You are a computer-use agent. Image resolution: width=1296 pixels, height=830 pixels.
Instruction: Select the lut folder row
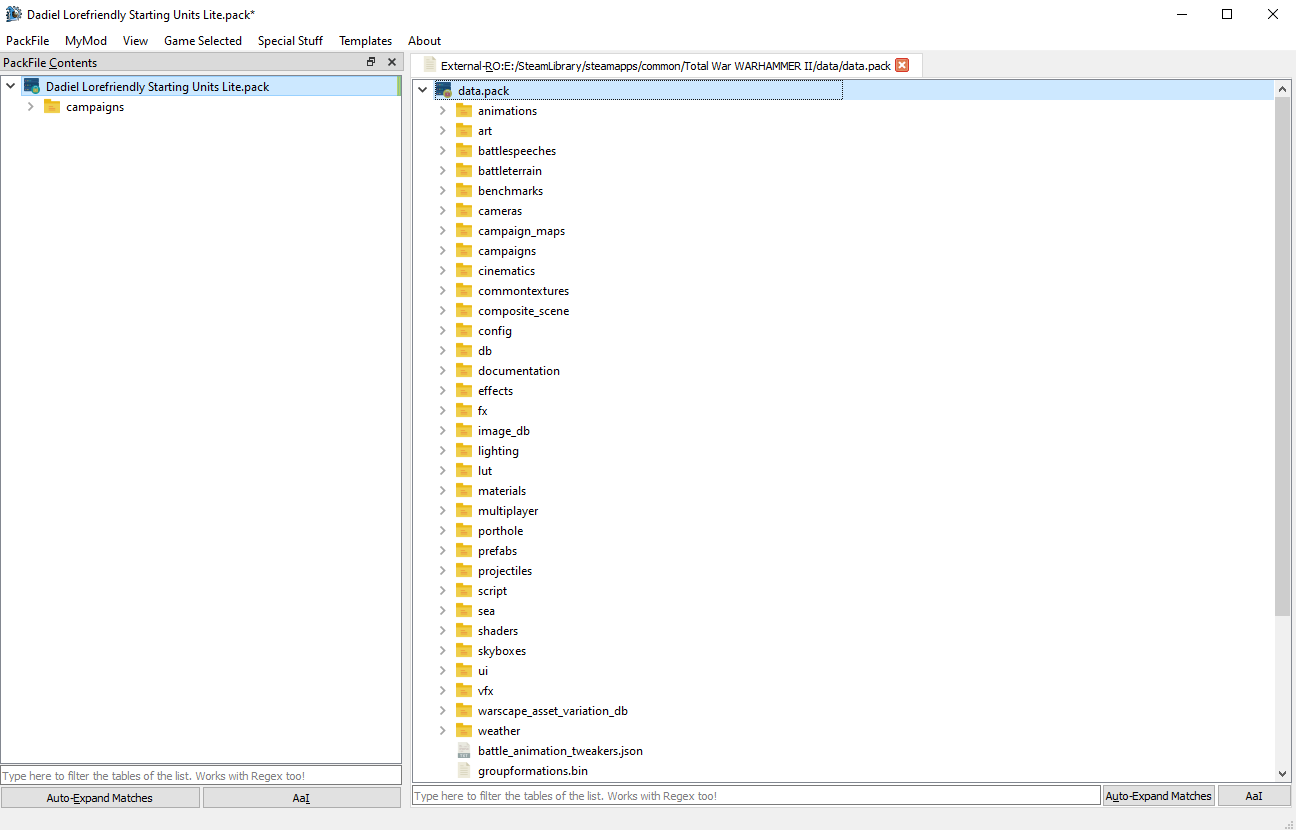855,471
